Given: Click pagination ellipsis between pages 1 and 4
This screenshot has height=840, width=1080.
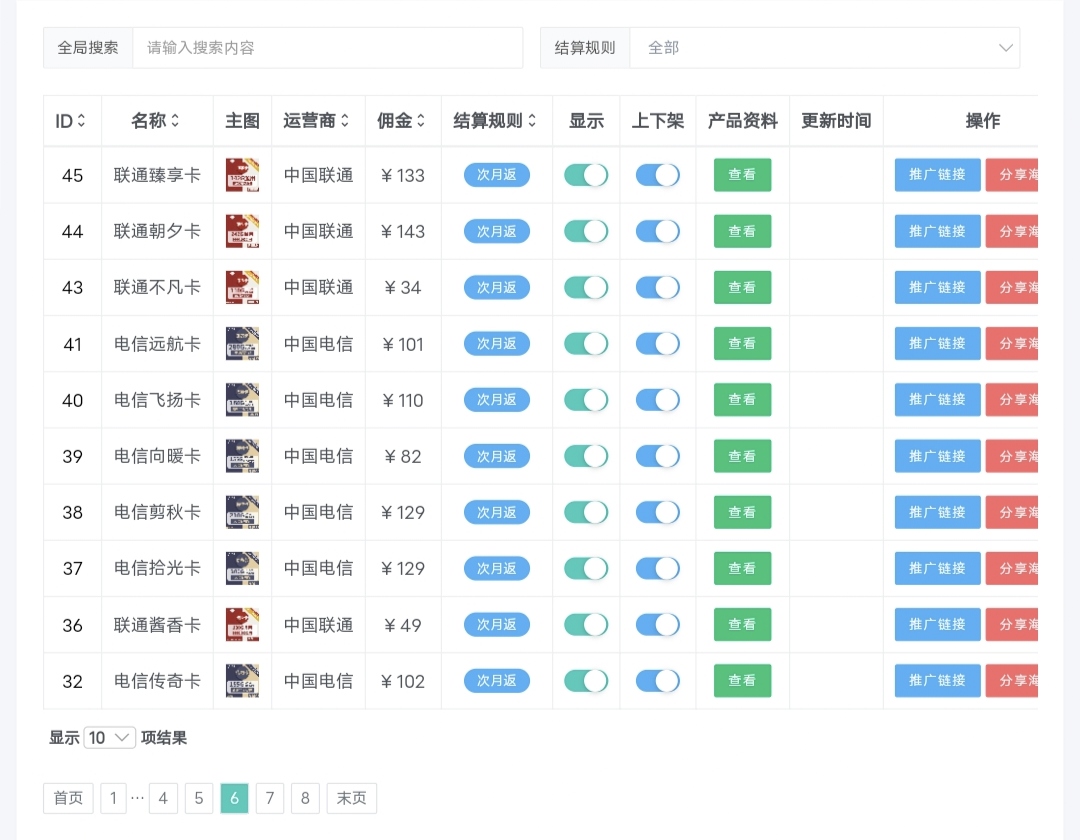Looking at the screenshot, I should pyautogui.click(x=138, y=798).
